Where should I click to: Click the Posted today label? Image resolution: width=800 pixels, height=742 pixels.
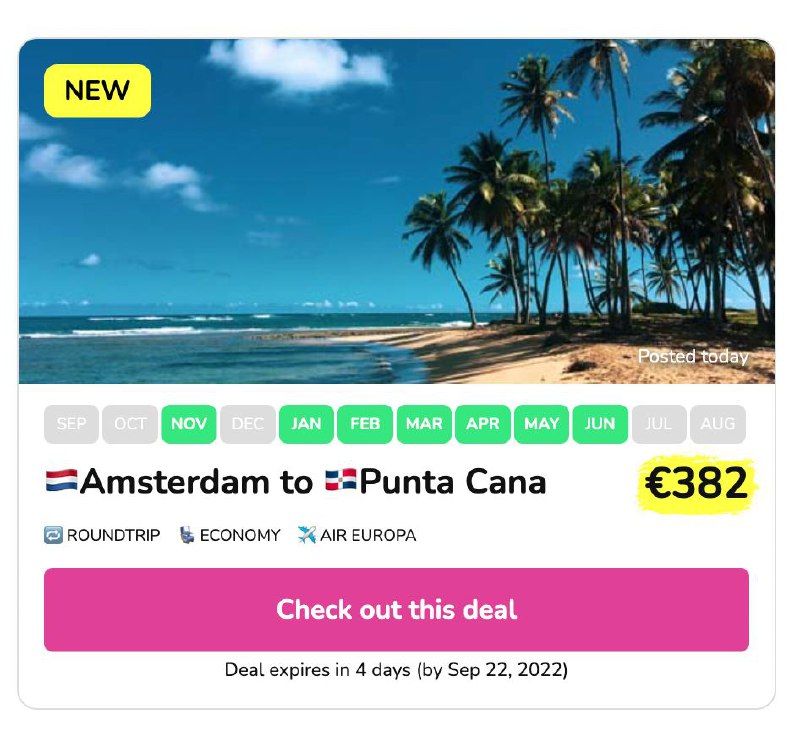click(x=692, y=356)
